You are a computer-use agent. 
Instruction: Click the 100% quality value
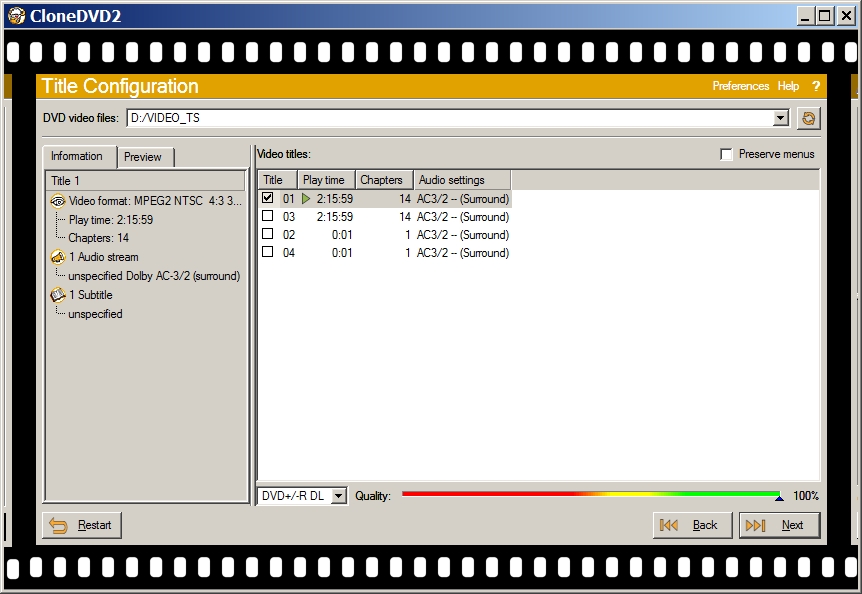806,496
